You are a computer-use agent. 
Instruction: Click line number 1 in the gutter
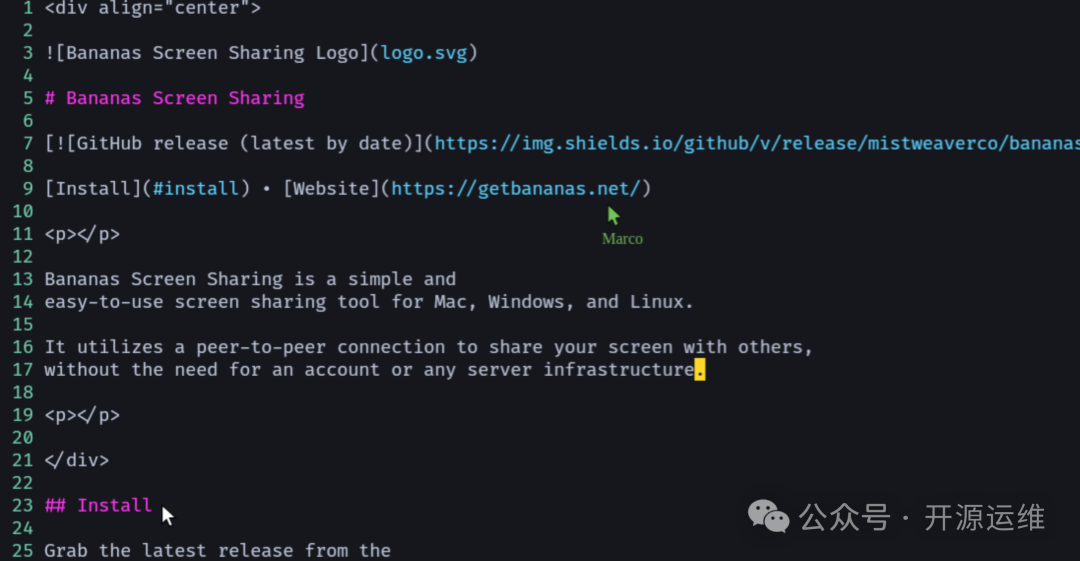[x=28, y=8]
